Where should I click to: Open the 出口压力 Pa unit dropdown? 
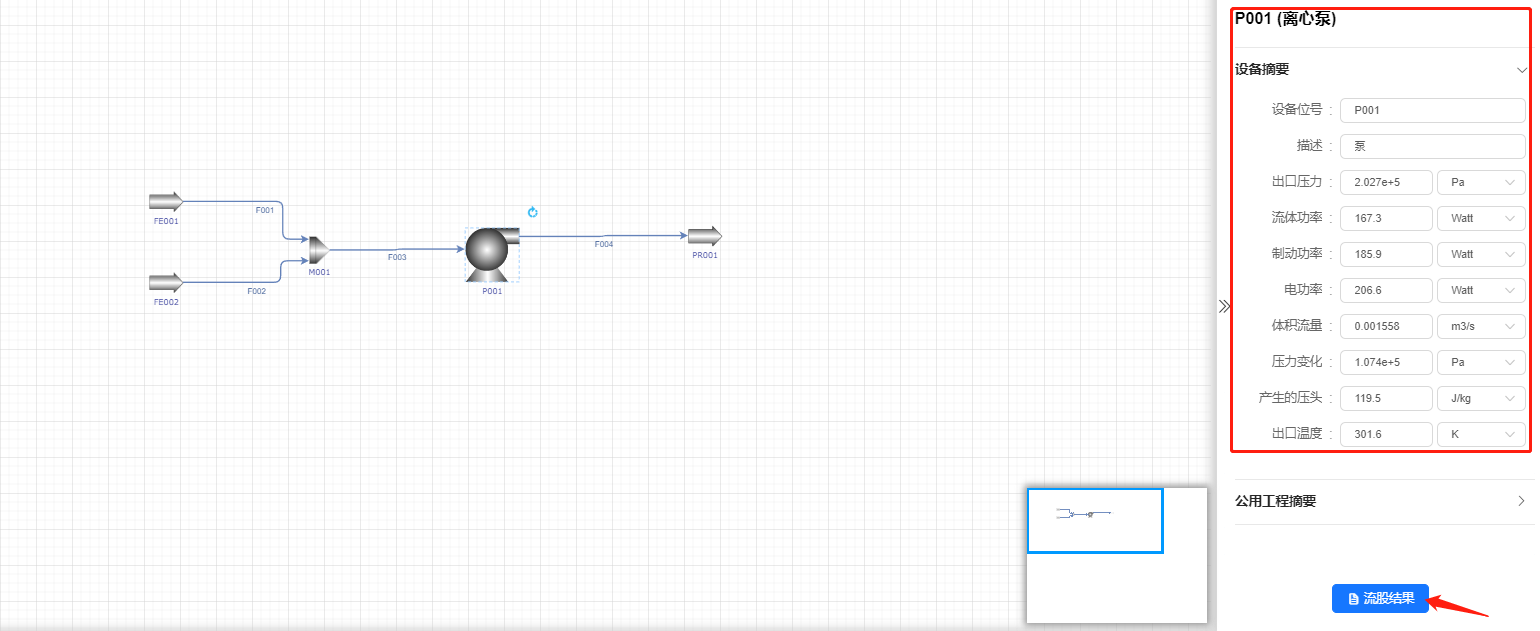coord(1481,182)
